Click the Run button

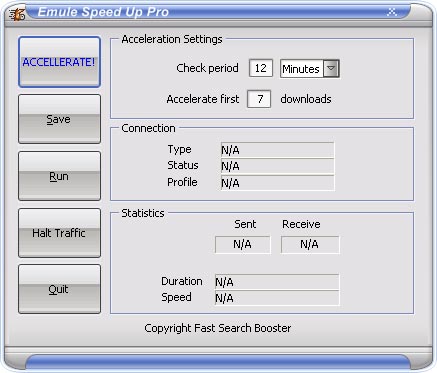pyautogui.click(x=59, y=176)
